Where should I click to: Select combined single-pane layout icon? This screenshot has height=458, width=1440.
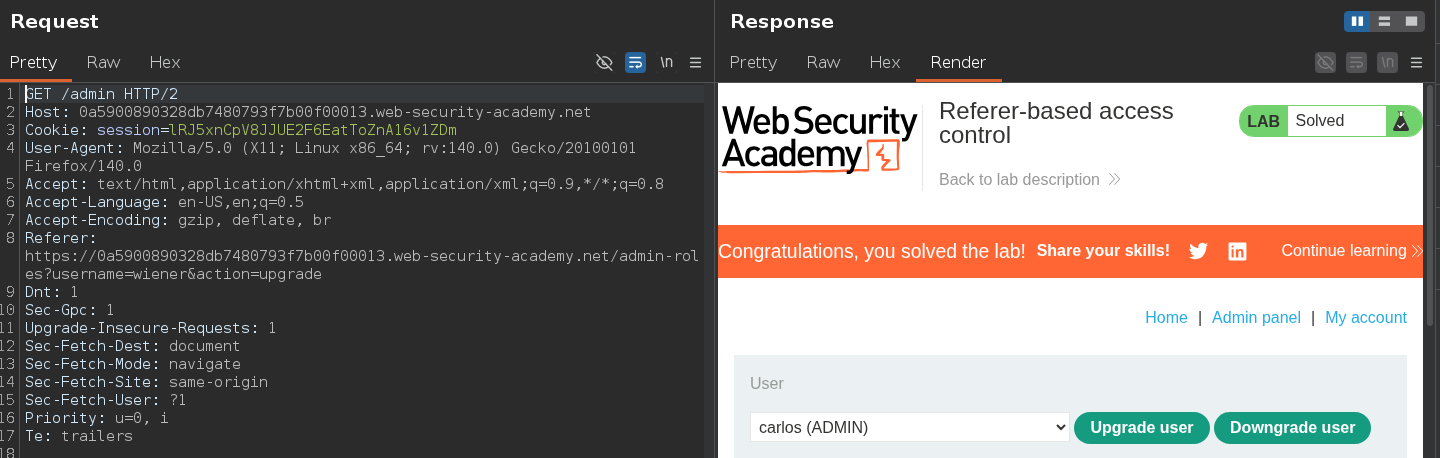pos(1411,21)
